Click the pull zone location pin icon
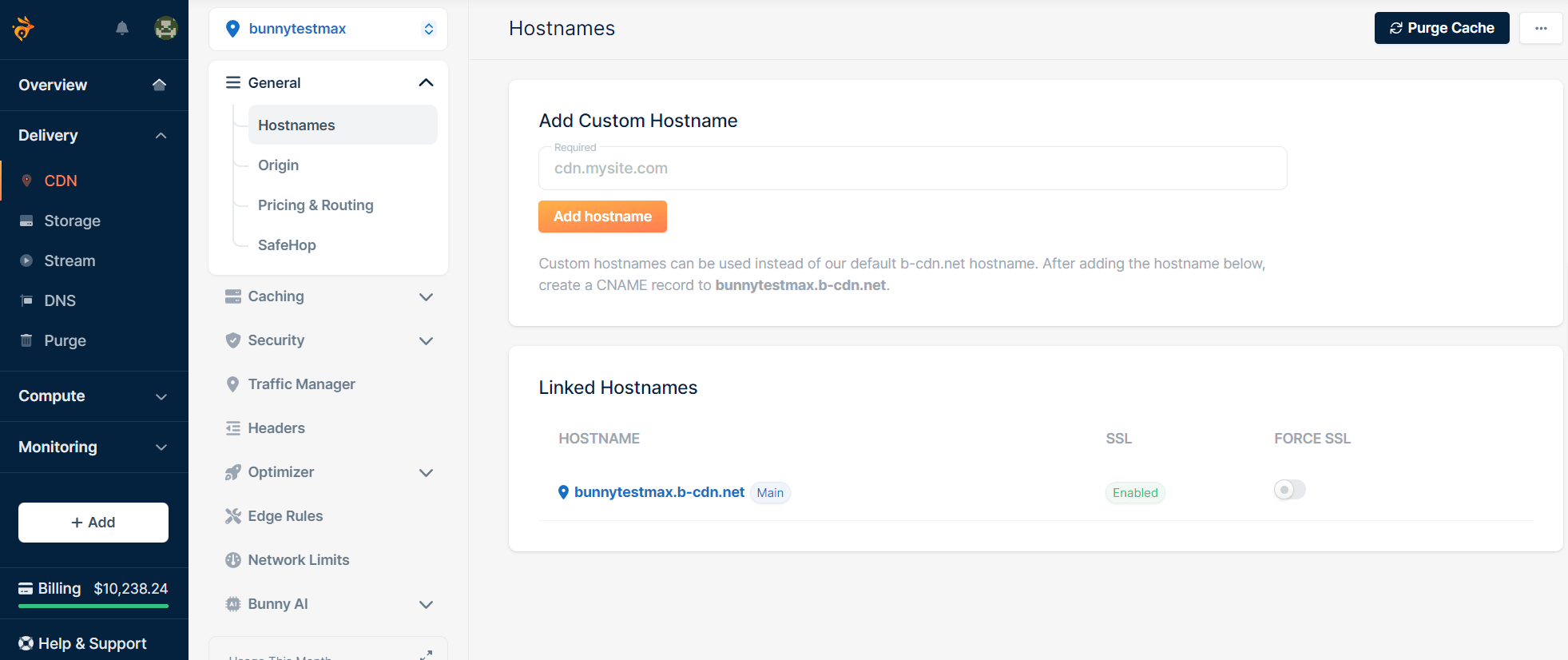Viewport: 1568px width, 660px height. tap(232, 29)
